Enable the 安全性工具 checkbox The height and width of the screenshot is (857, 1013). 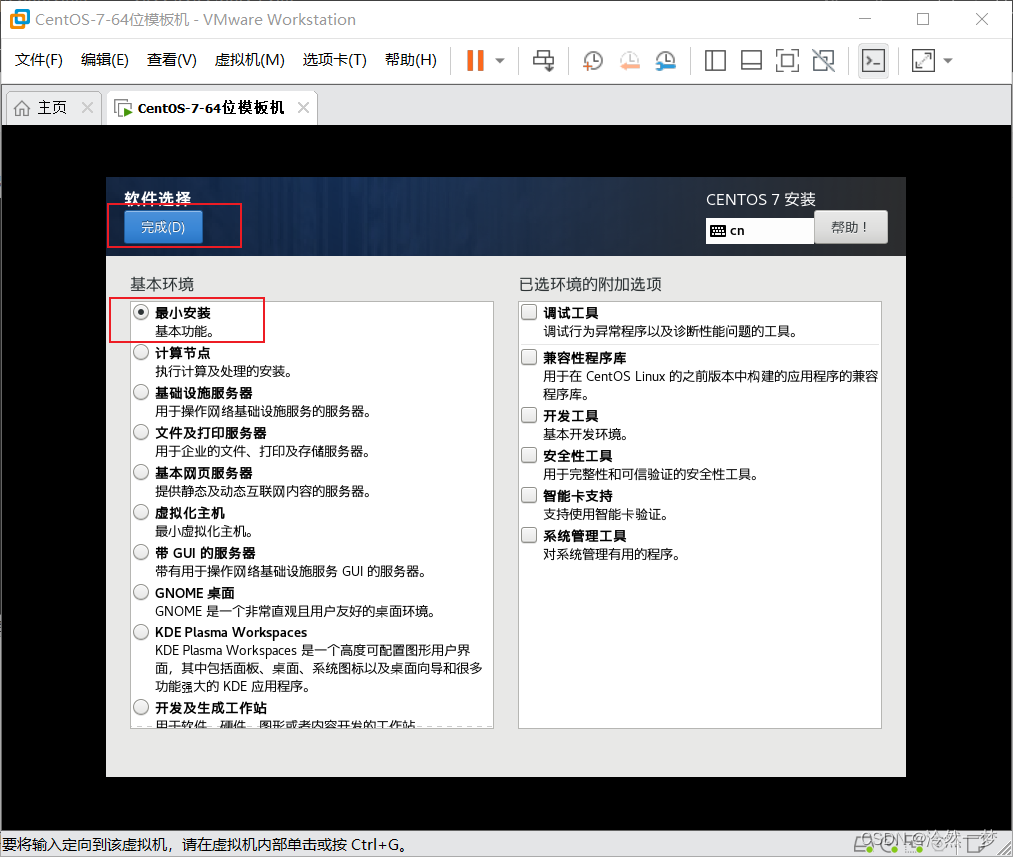pos(529,455)
